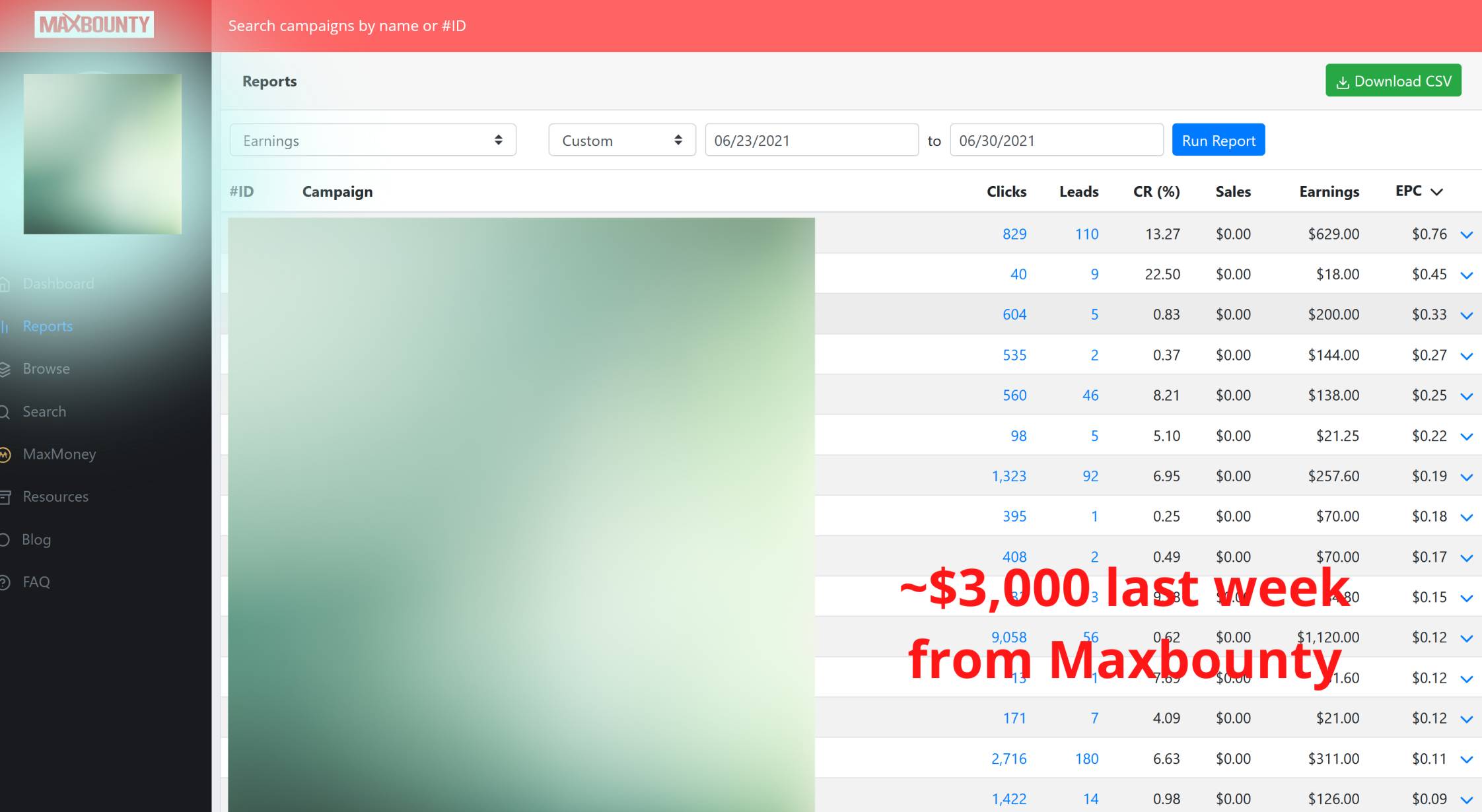Open the 829 clicks link
Image resolution: width=1482 pixels, height=812 pixels.
pos(1014,234)
